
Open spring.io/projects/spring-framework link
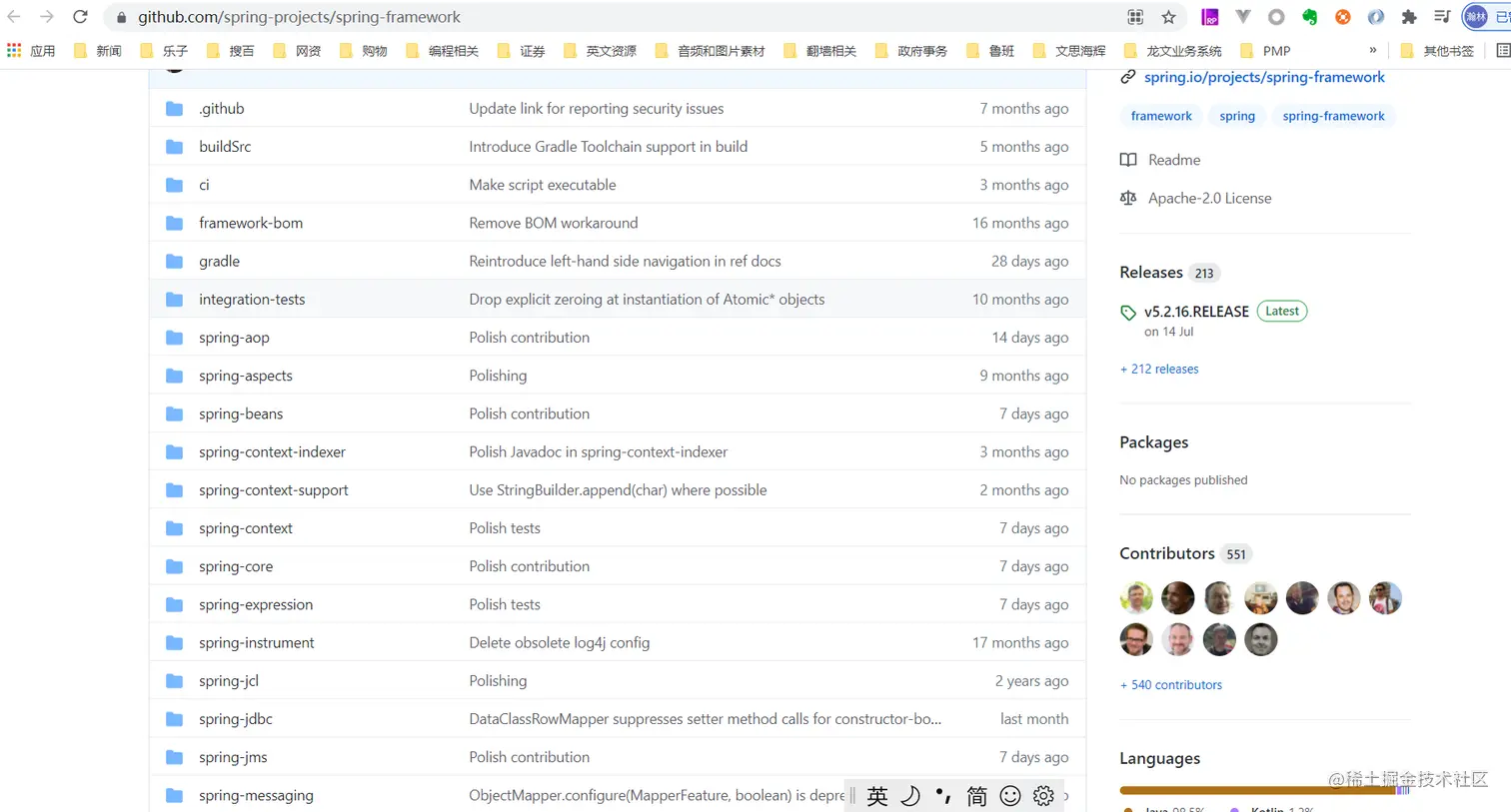[x=1264, y=77]
